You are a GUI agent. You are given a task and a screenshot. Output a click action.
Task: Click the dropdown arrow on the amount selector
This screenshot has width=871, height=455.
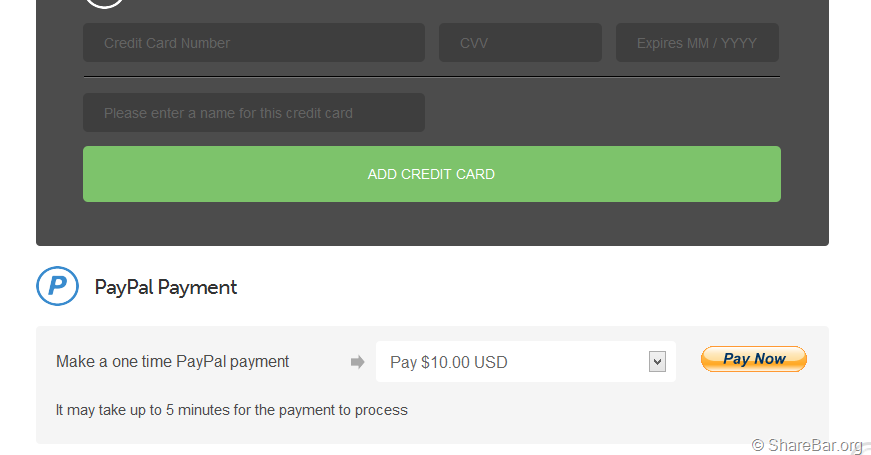(657, 362)
